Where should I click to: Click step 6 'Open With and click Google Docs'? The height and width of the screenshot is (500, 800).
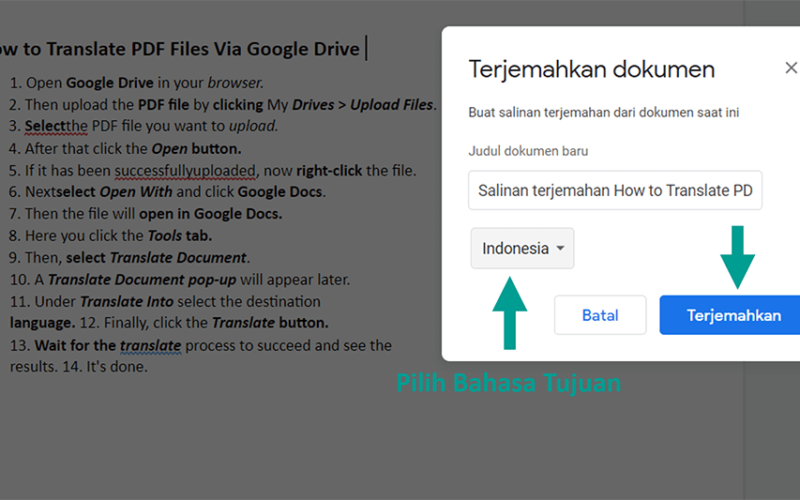tap(167, 192)
